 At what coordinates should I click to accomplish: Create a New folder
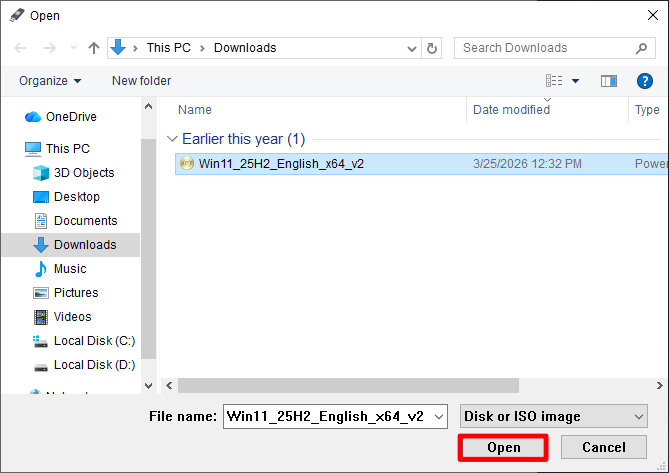click(141, 81)
